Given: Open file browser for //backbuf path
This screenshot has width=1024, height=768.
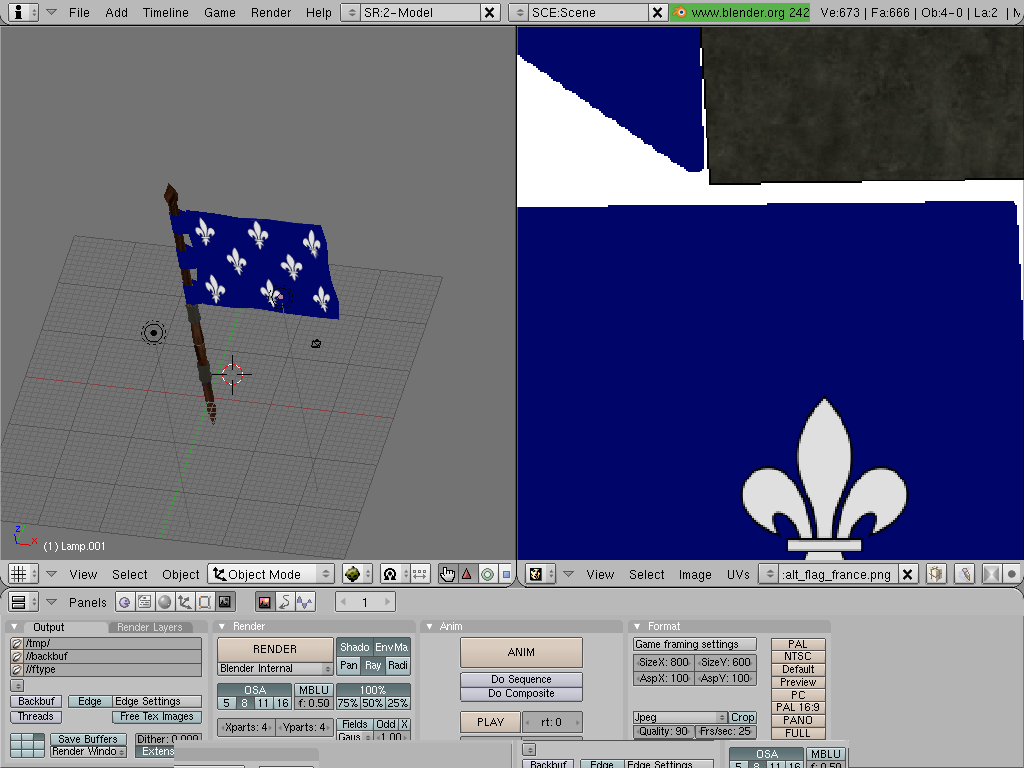Looking at the screenshot, I should click(17, 656).
